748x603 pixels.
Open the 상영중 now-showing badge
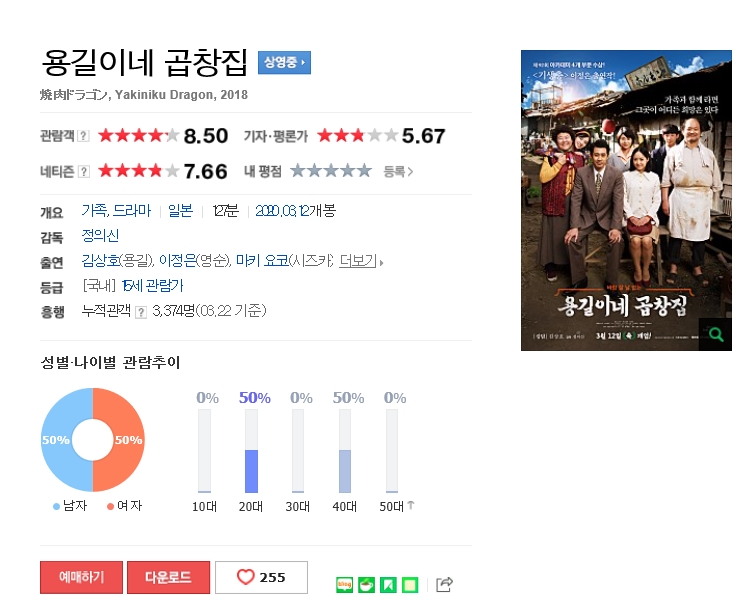point(284,62)
